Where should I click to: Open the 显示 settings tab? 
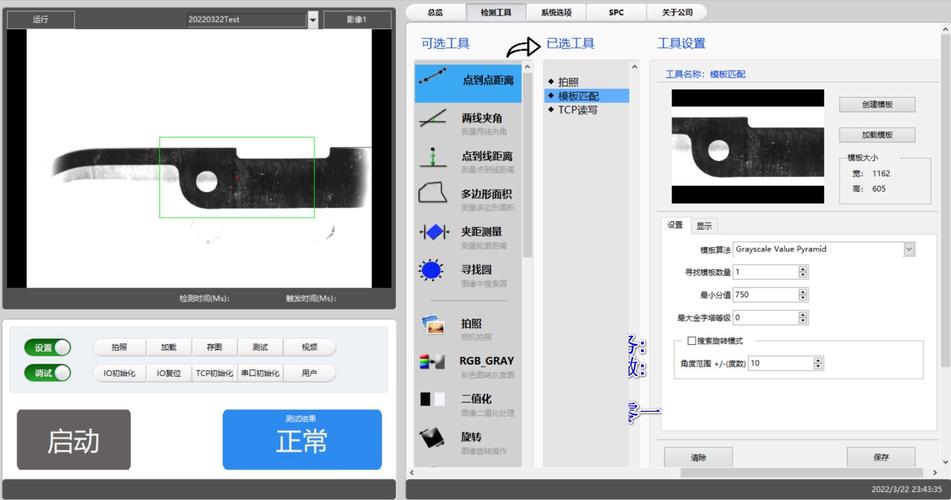click(x=704, y=226)
